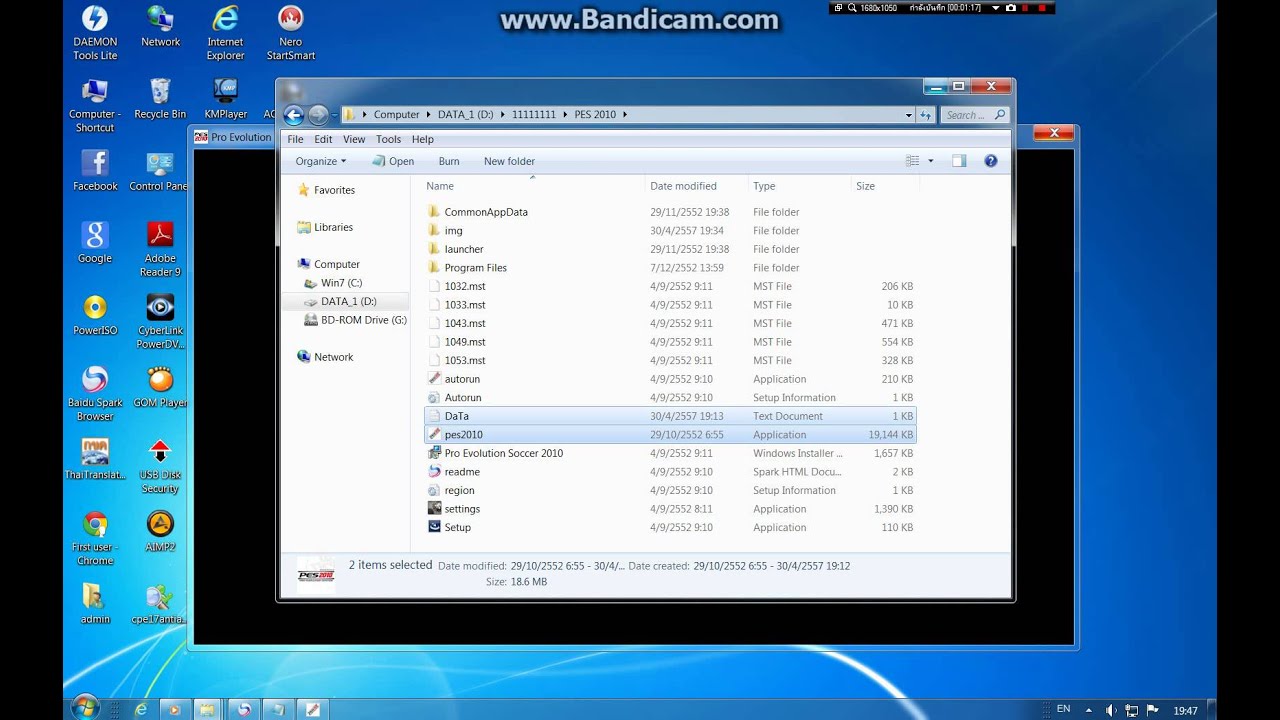Open the Tools menu

[388, 139]
